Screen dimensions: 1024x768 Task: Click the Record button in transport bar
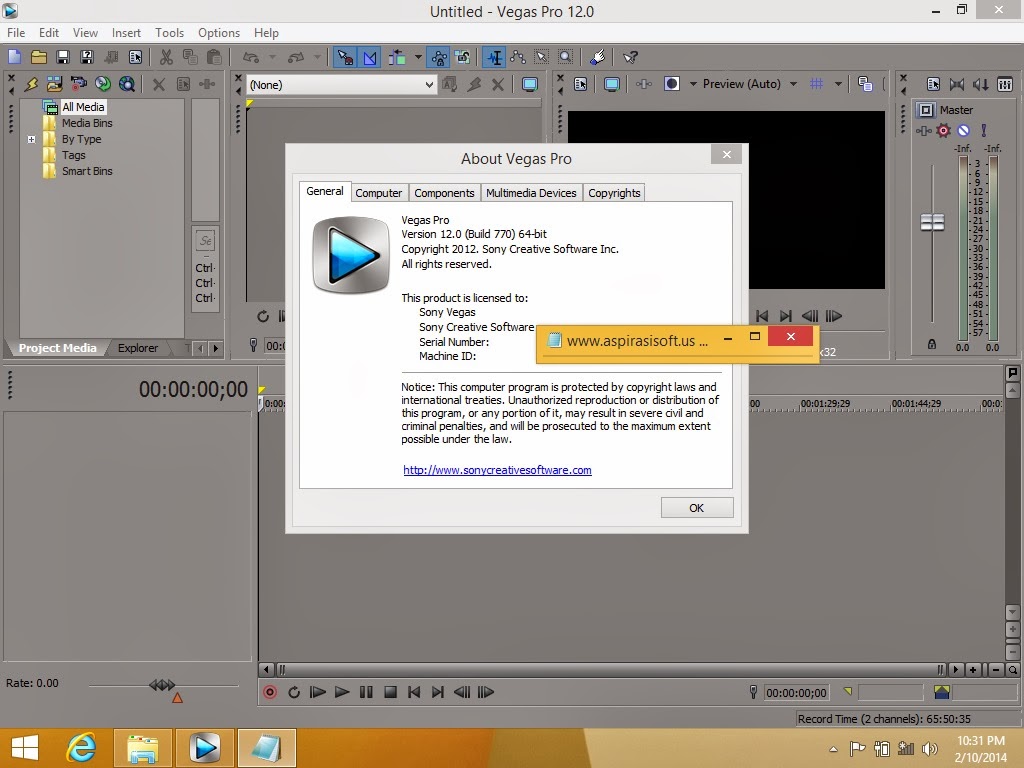(270, 692)
